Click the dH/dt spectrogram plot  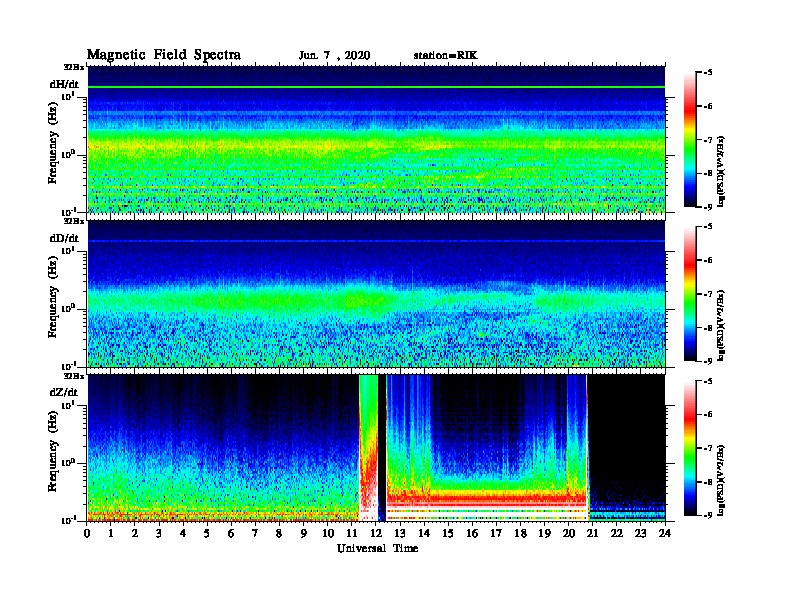point(376,140)
